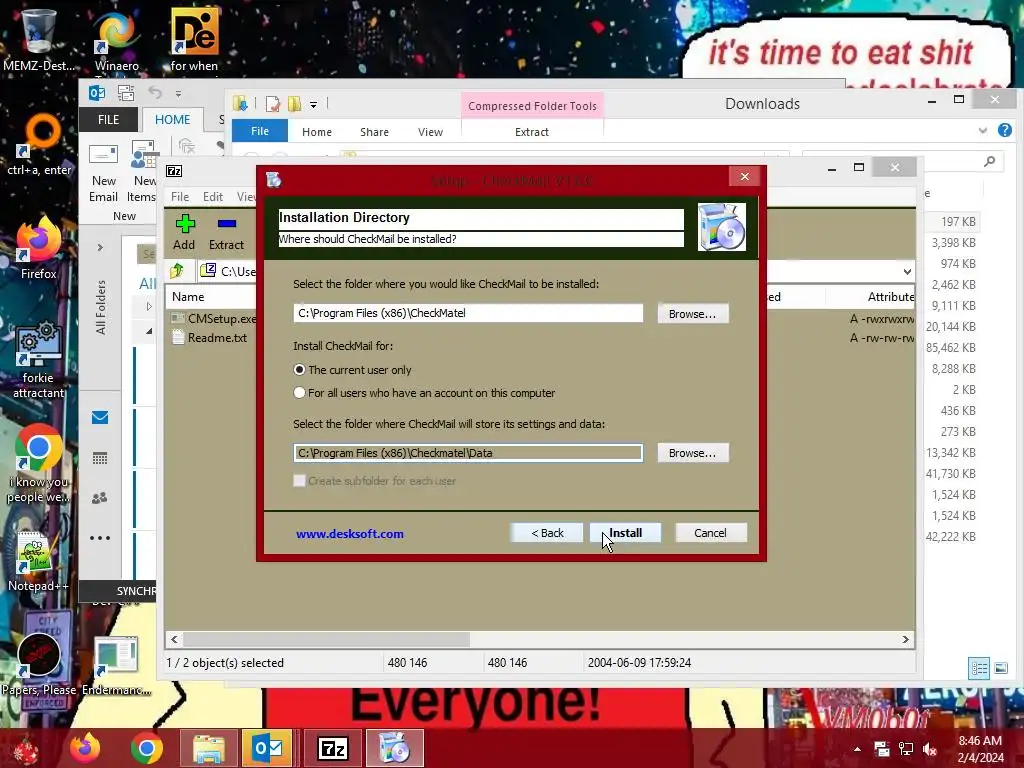
Task: Open the Extract tab in Downloads explorer
Action: tap(532, 132)
